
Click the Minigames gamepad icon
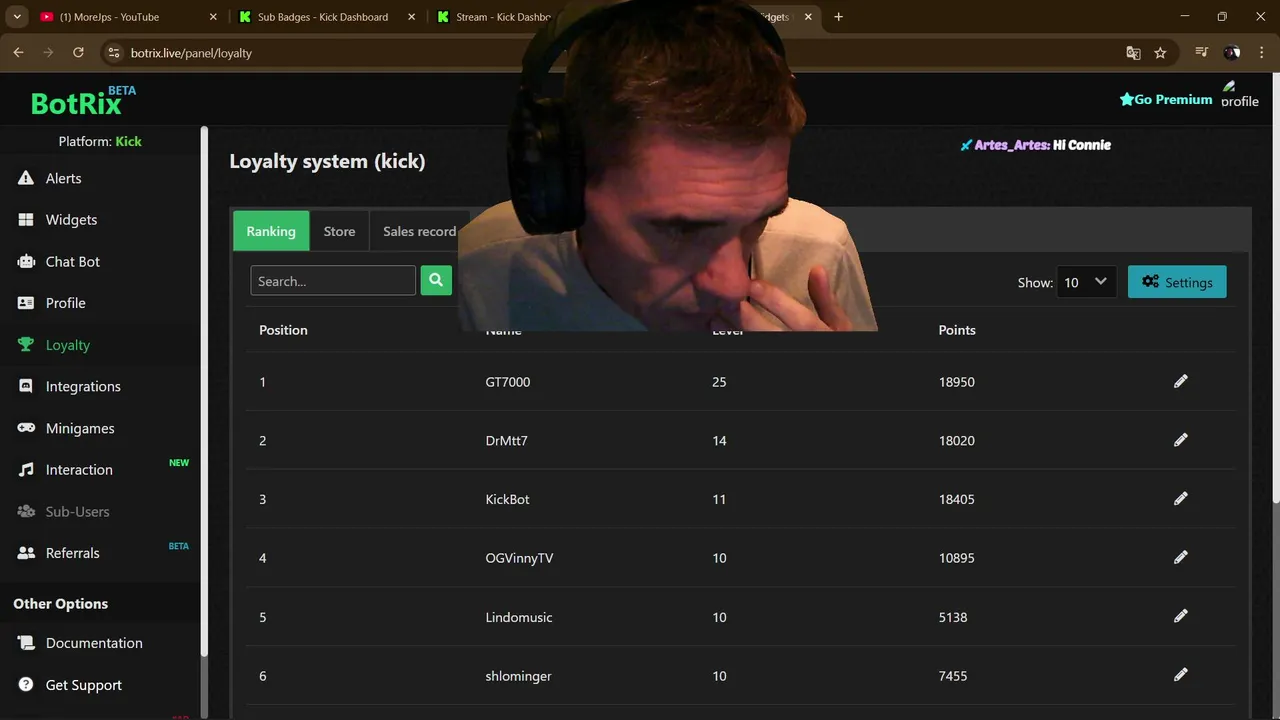pos(26,428)
